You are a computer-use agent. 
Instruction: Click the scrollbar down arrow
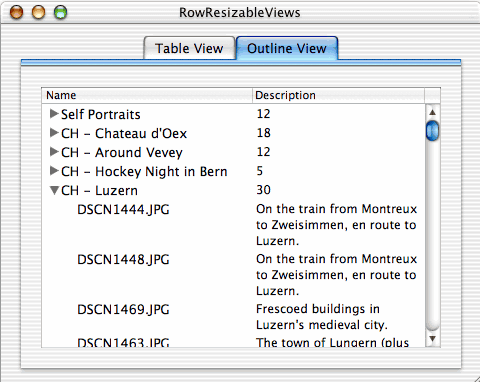[x=432, y=339]
